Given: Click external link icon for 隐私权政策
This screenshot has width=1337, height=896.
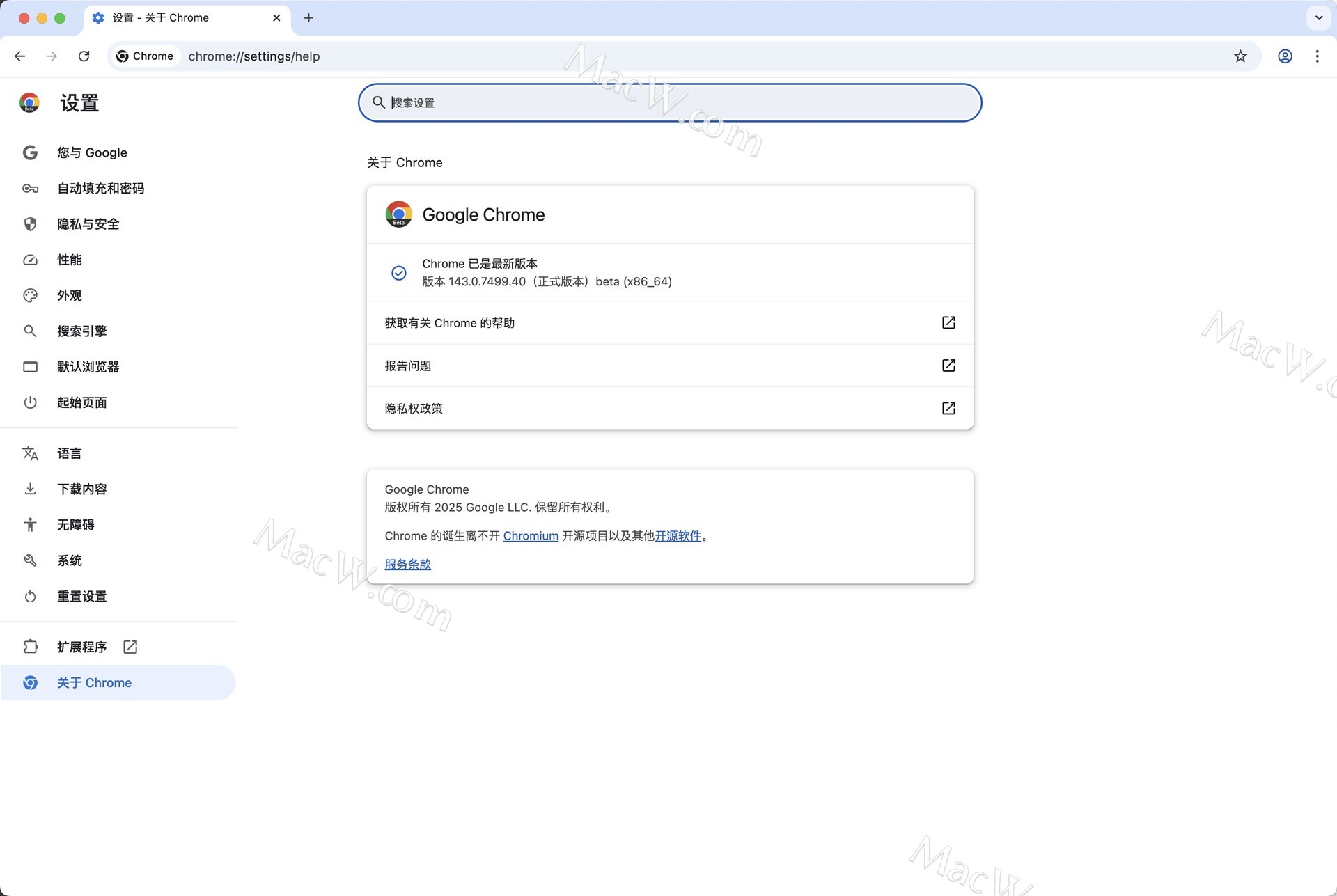Looking at the screenshot, I should point(948,408).
